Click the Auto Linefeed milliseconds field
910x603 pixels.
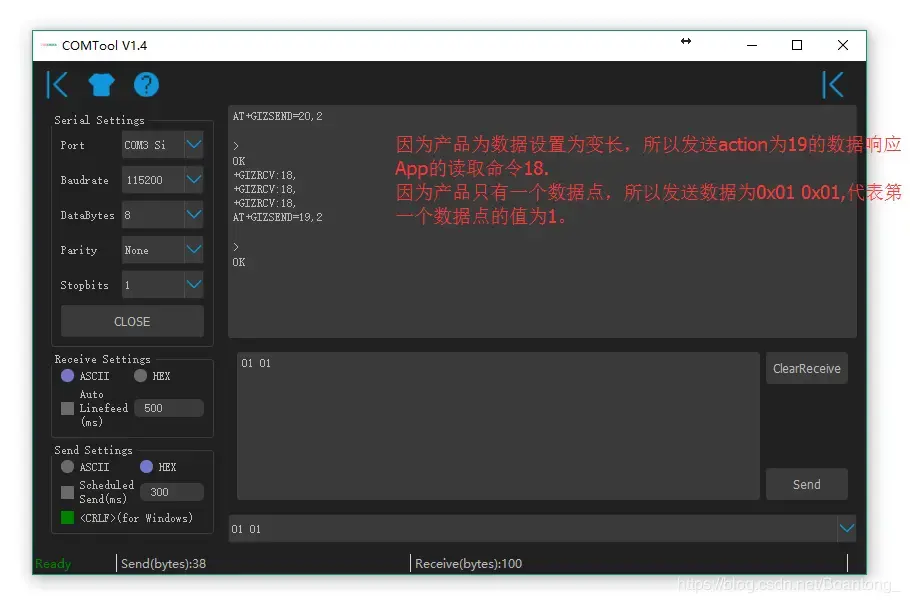pyautogui.click(x=168, y=408)
